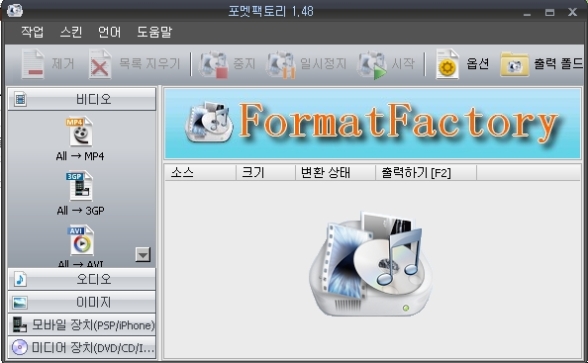Open 옵션 settings gear icon
This screenshot has height=363, width=588.
(447, 64)
